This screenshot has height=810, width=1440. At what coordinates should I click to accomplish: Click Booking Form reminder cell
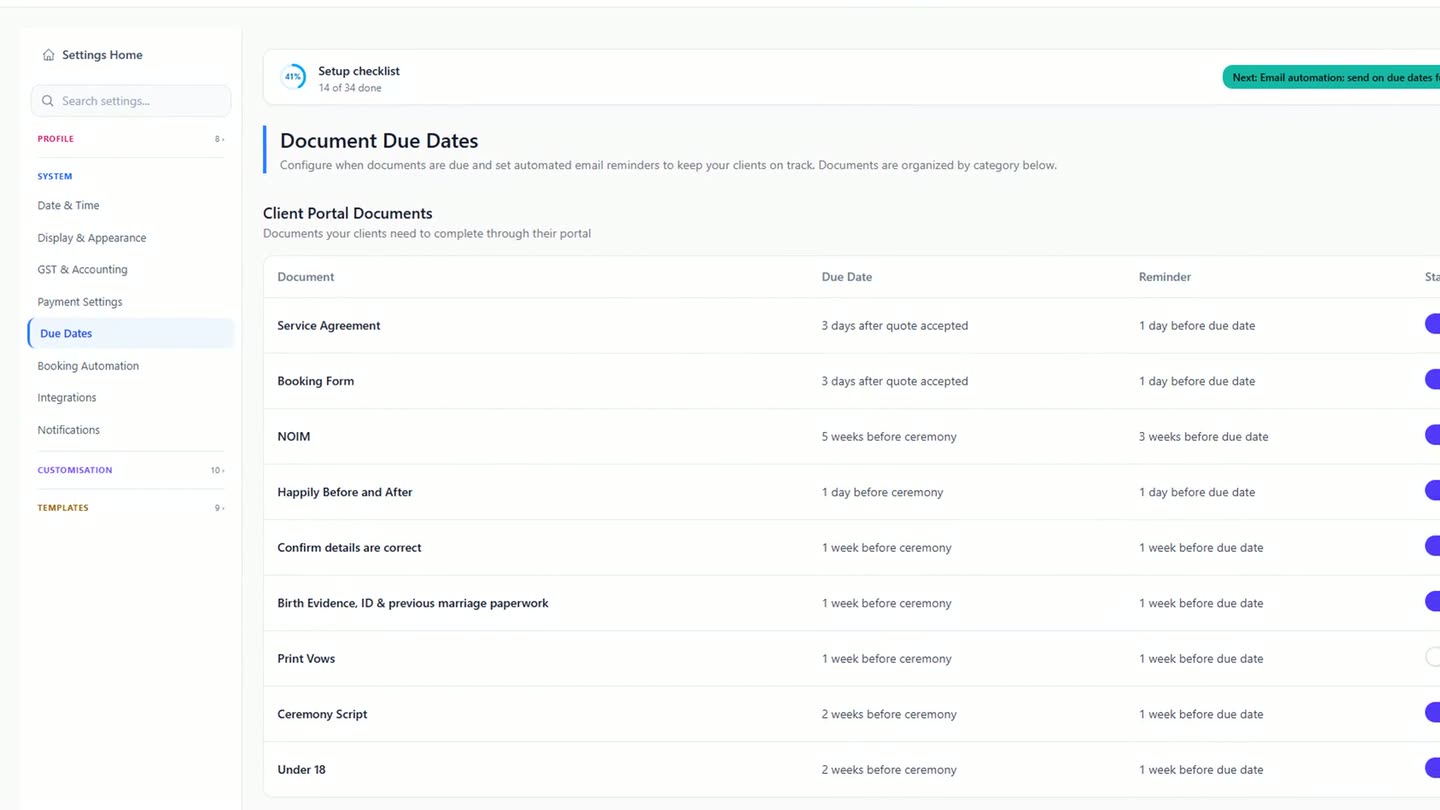[x=1197, y=381]
